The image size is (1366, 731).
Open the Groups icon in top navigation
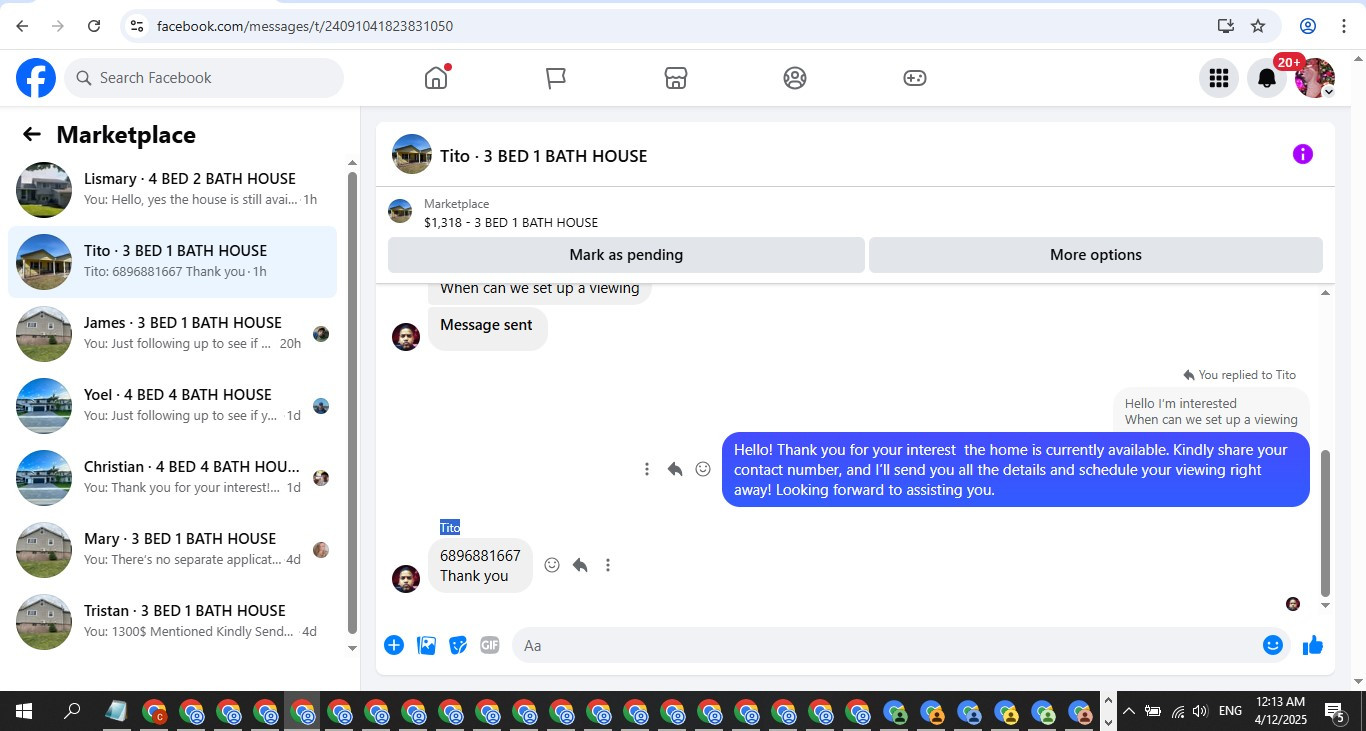coord(795,78)
